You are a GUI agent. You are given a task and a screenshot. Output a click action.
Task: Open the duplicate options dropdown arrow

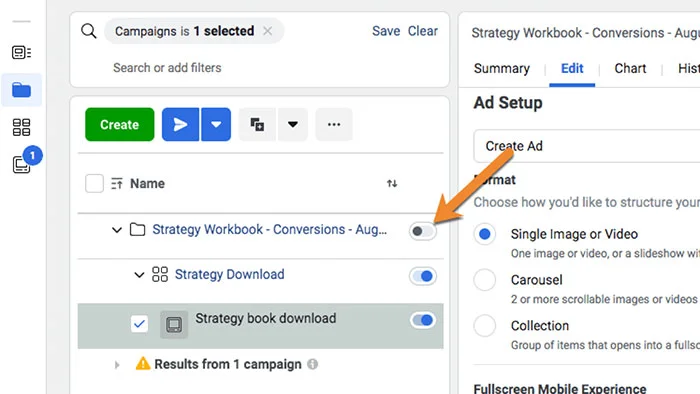click(x=293, y=124)
